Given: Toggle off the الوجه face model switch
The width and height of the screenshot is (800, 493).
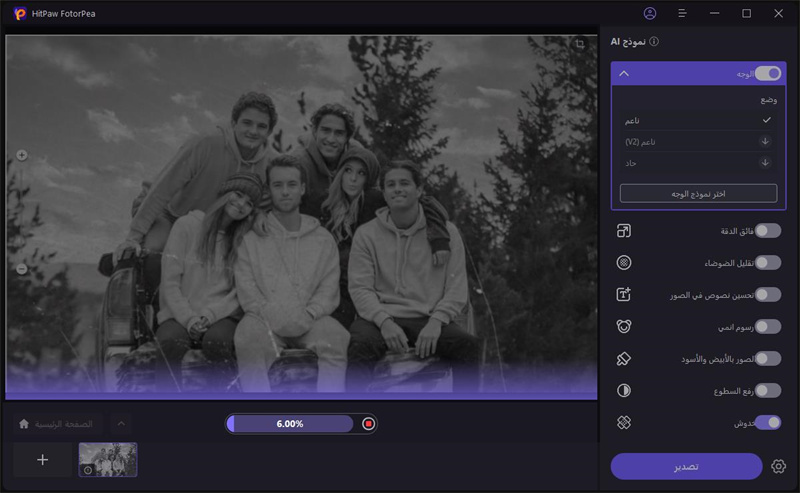Looking at the screenshot, I should tap(768, 73).
